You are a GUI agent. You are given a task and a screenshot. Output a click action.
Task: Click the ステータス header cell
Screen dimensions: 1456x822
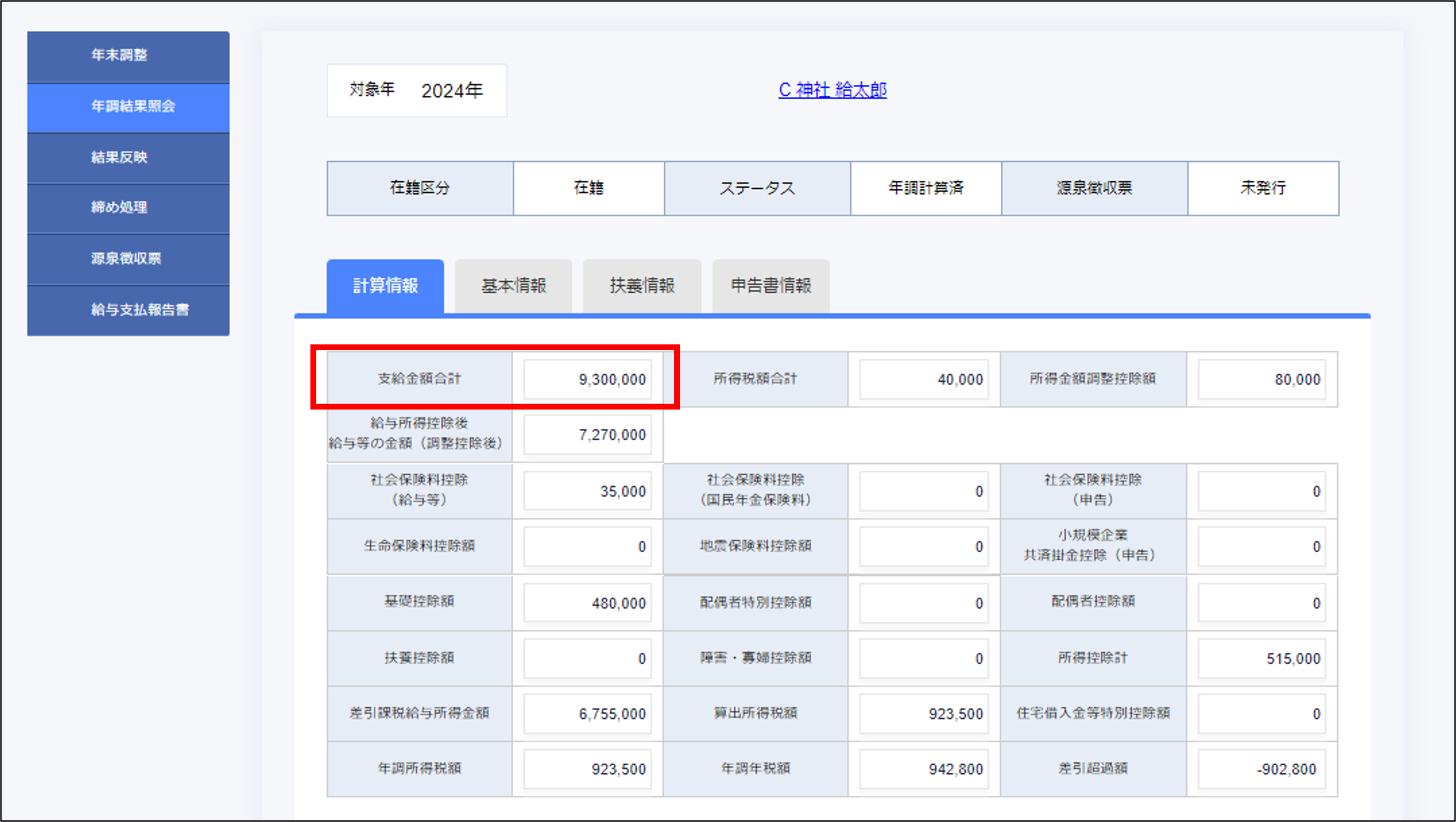click(x=757, y=188)
